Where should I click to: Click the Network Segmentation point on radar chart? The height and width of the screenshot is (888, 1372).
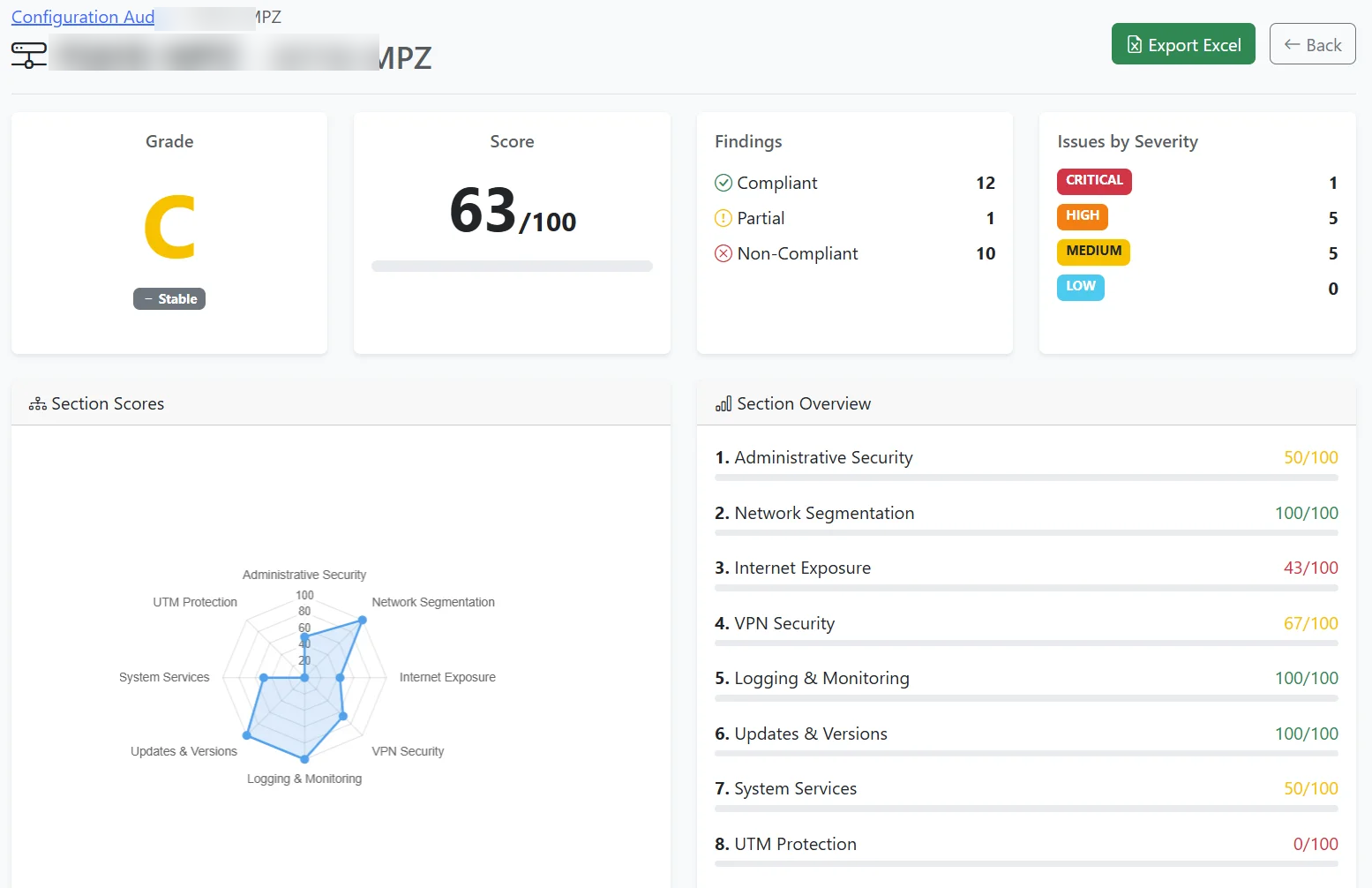pyautogui.click(x=362, y=621)
